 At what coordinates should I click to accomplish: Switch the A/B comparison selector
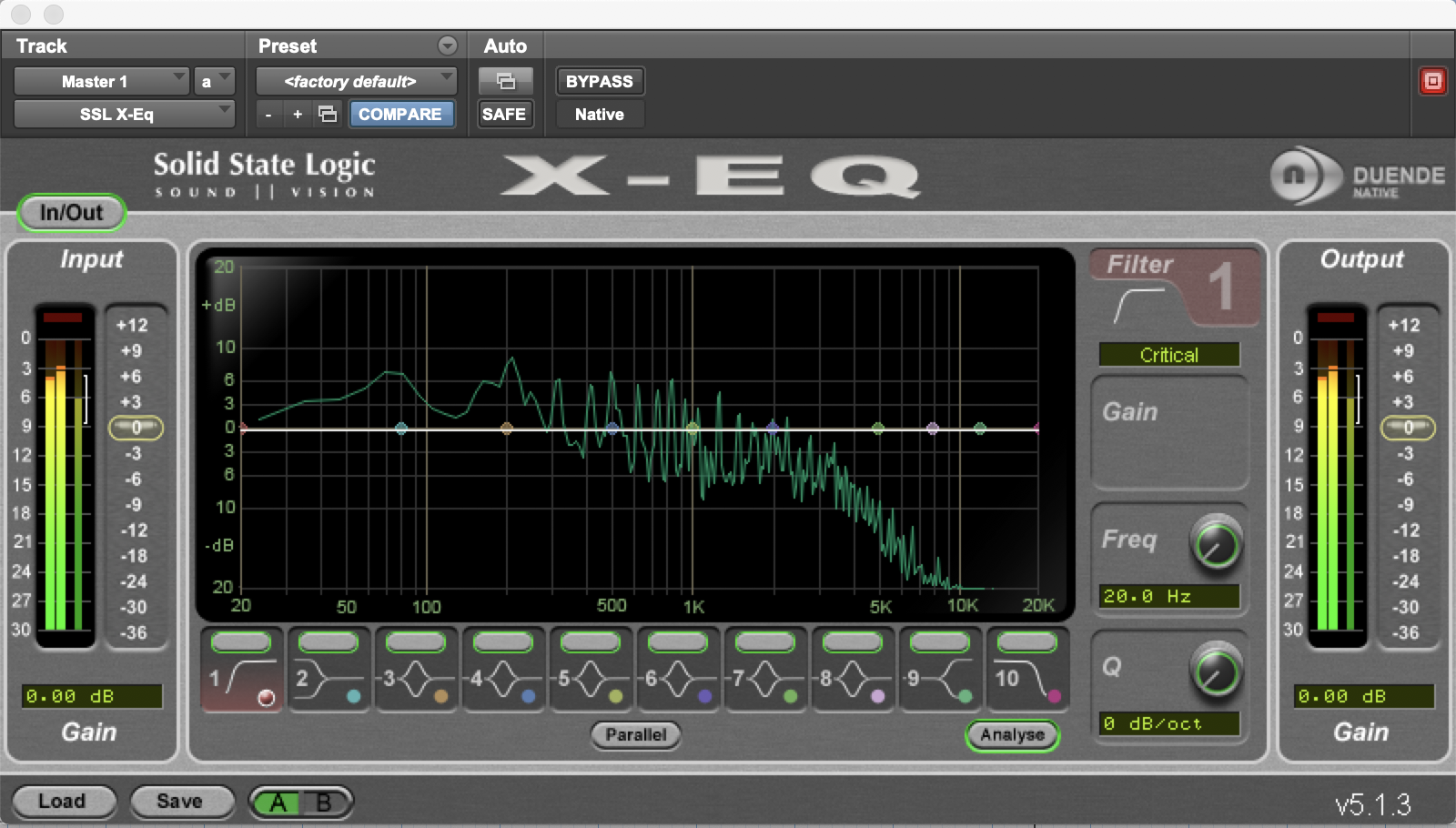[x=301, y=803]
